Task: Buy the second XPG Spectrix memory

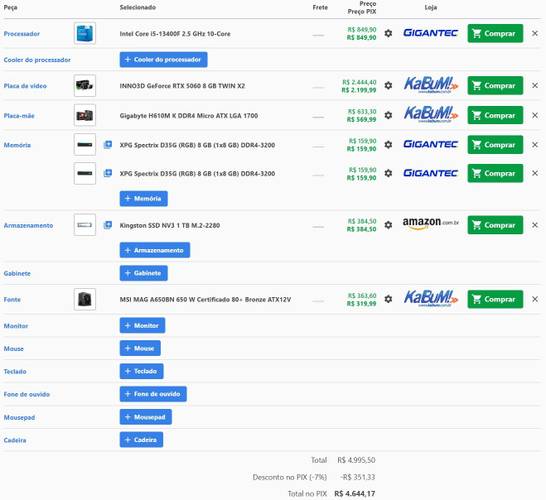Action: 495,173
